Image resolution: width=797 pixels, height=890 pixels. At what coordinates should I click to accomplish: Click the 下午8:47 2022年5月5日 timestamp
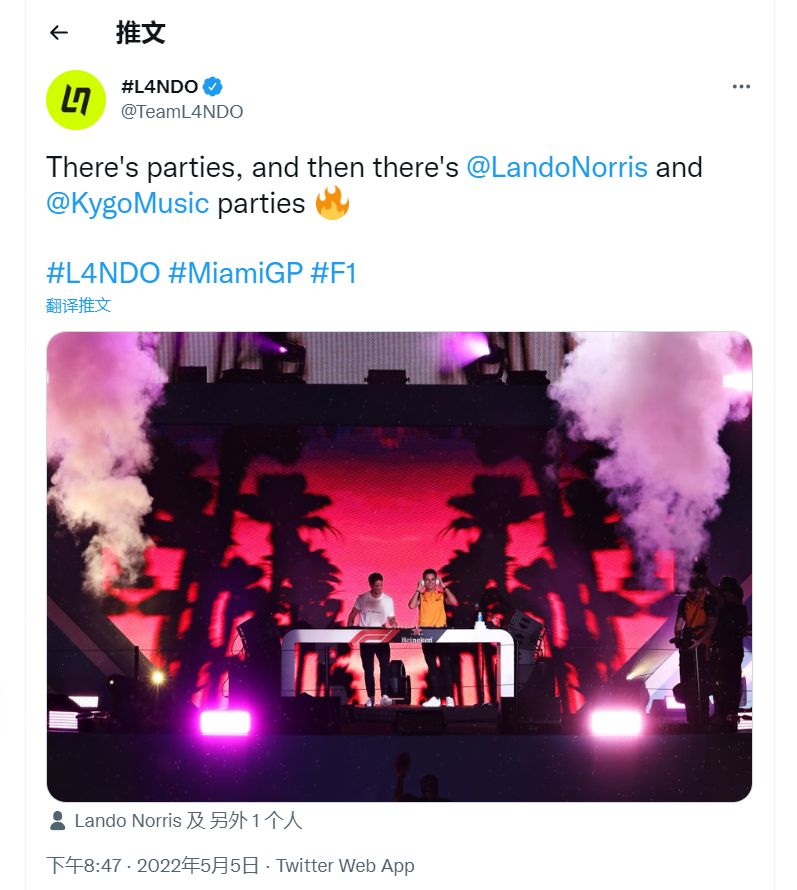[x=152, y=866]
